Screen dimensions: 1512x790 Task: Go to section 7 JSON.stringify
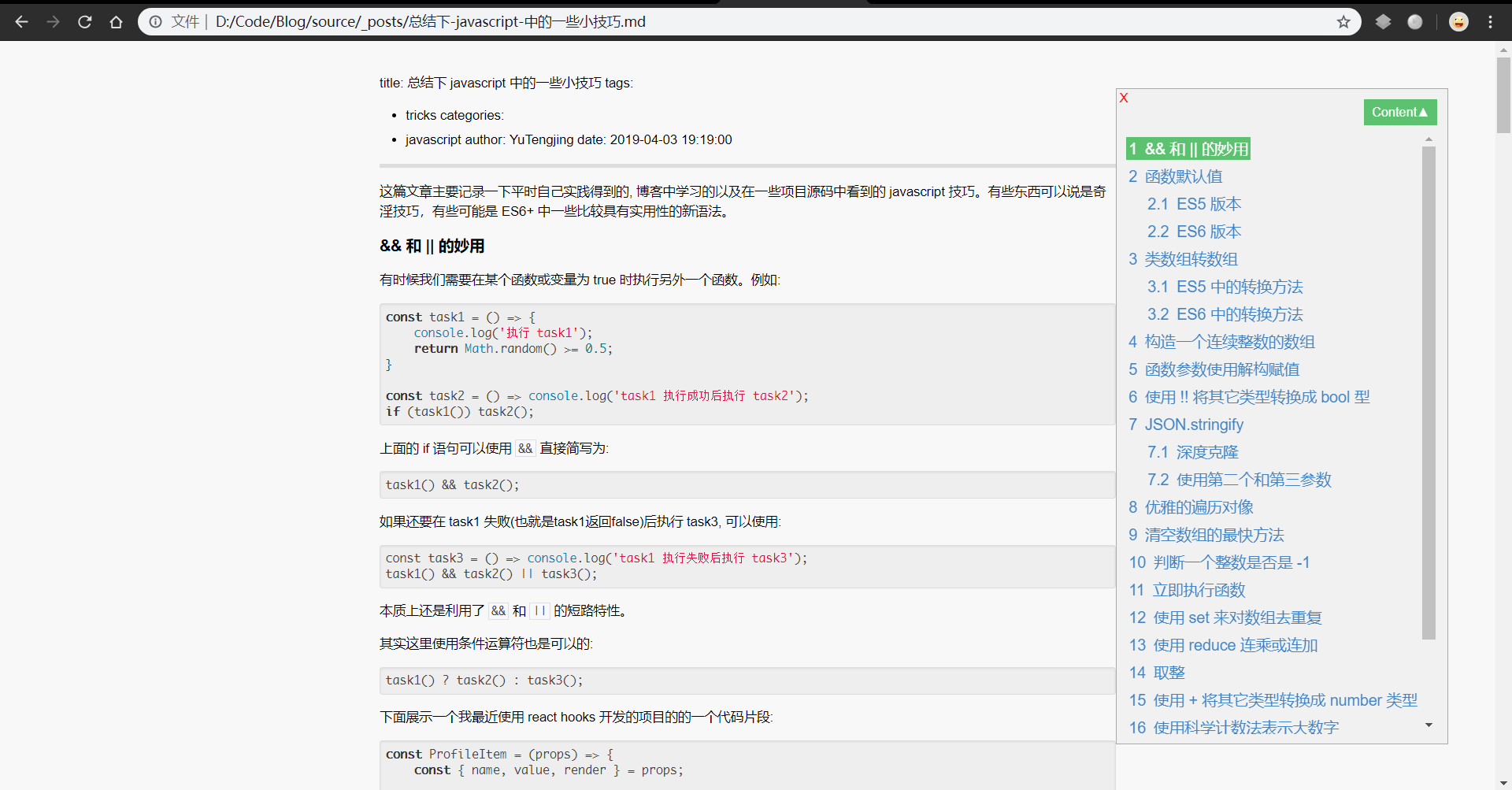1186,425
